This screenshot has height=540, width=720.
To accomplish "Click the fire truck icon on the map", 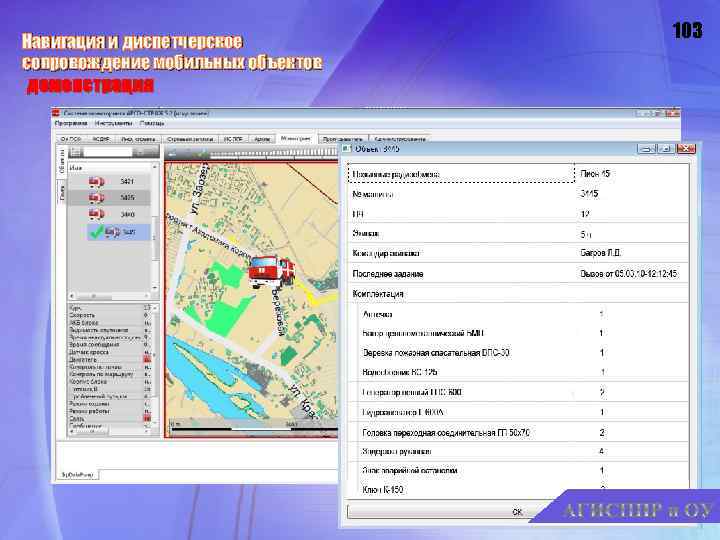I will click(x=272, y=272).
